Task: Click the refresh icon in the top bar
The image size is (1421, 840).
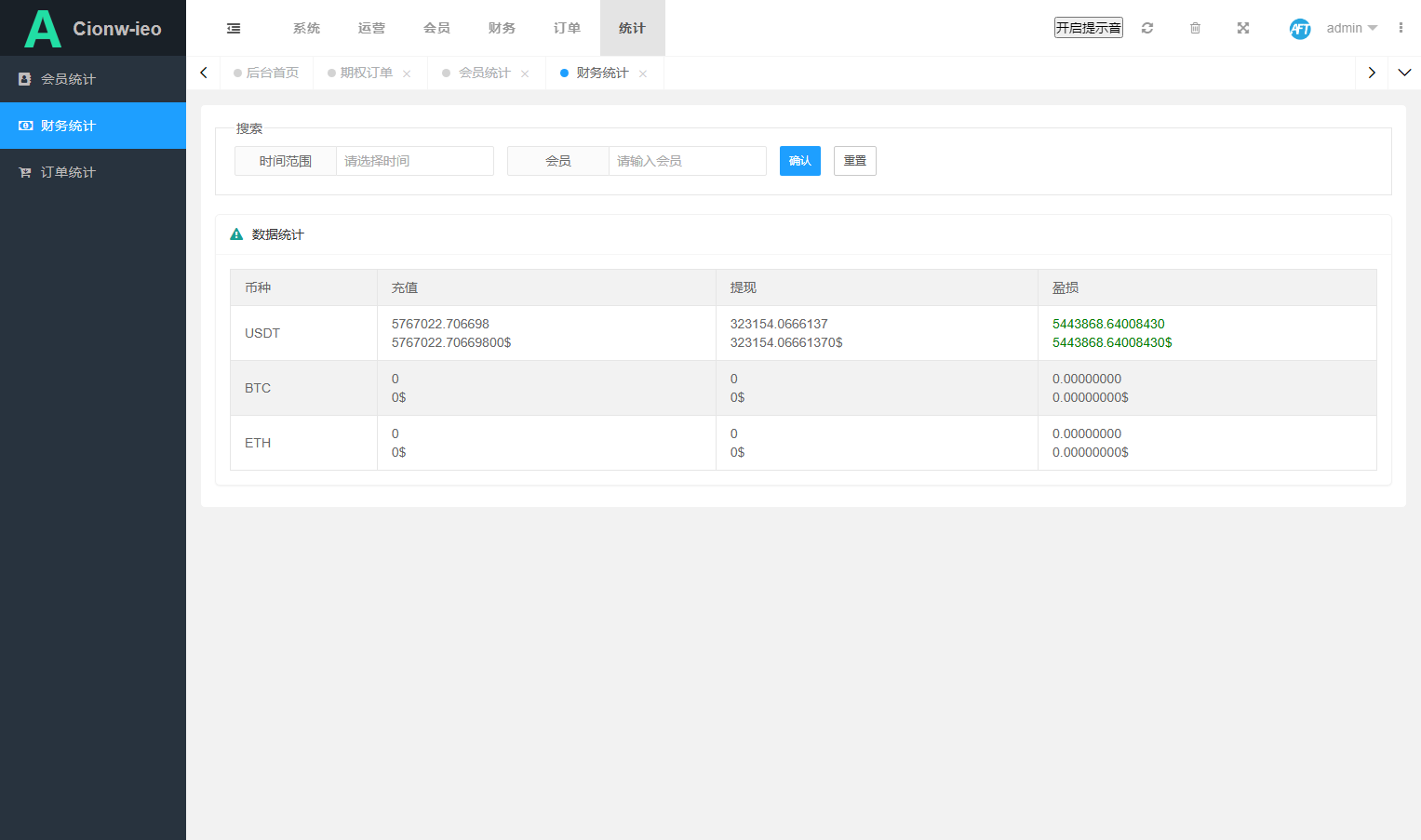Action: pyautogui.click(x=1147, y=28)
